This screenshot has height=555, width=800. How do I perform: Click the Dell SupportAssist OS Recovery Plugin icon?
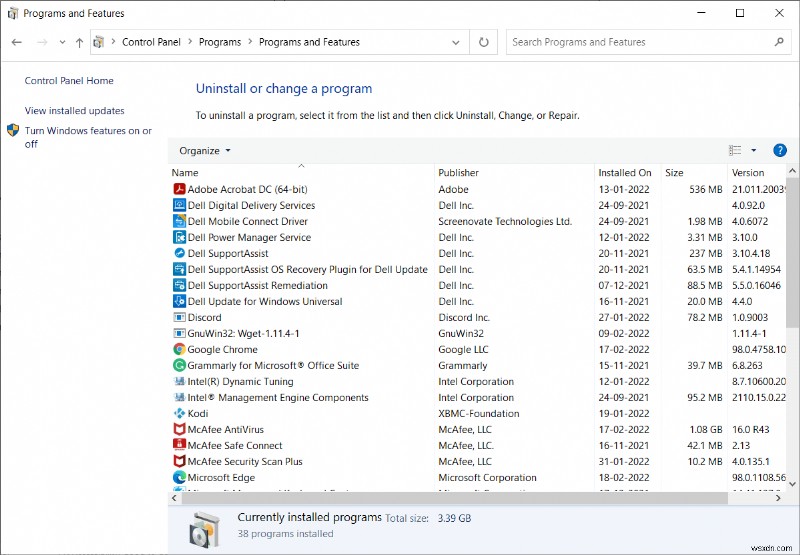[179, 269]
